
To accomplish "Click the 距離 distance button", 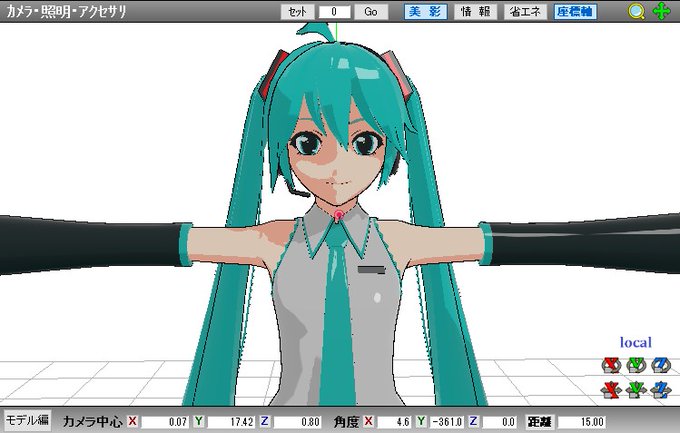I will pos(540,422).
